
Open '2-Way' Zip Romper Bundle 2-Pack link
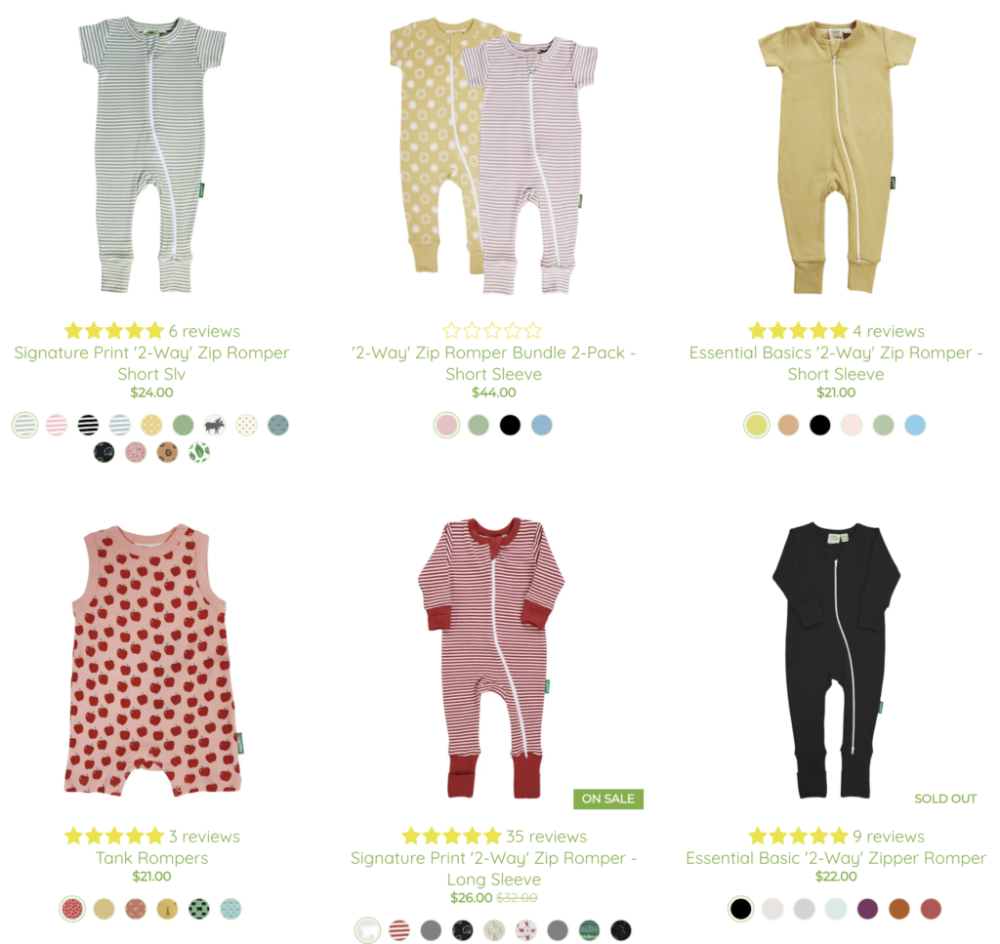(x=494, y=363)
